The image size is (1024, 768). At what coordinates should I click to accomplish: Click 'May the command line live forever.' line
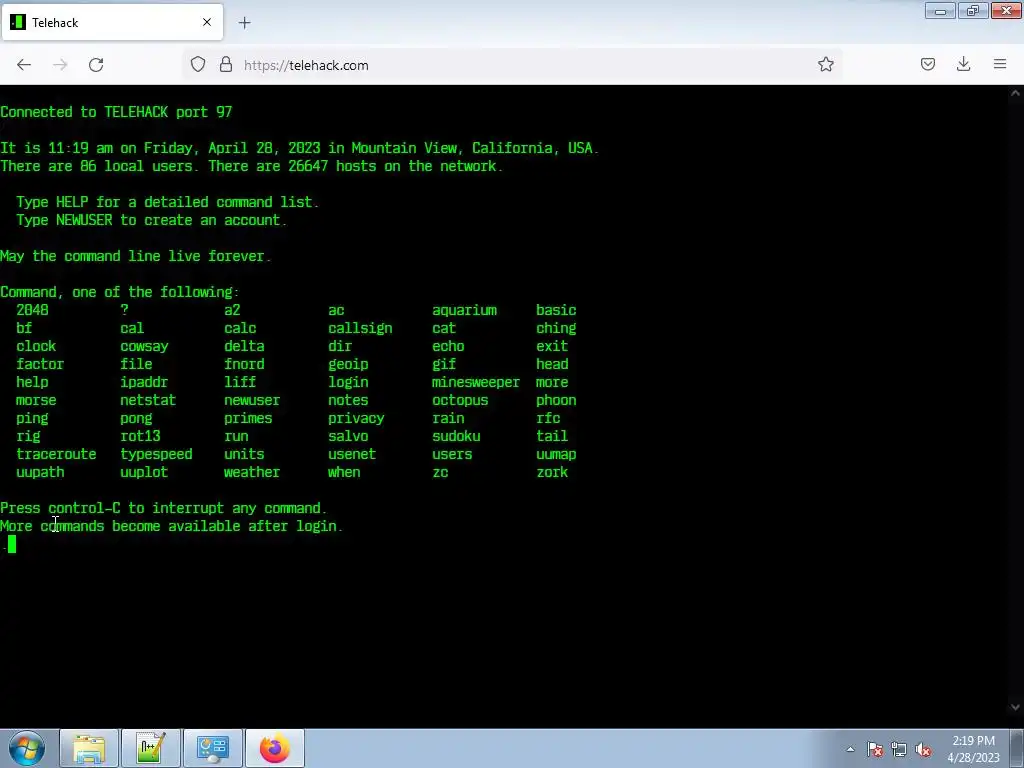pyautogui.click(x=136, y=256)
